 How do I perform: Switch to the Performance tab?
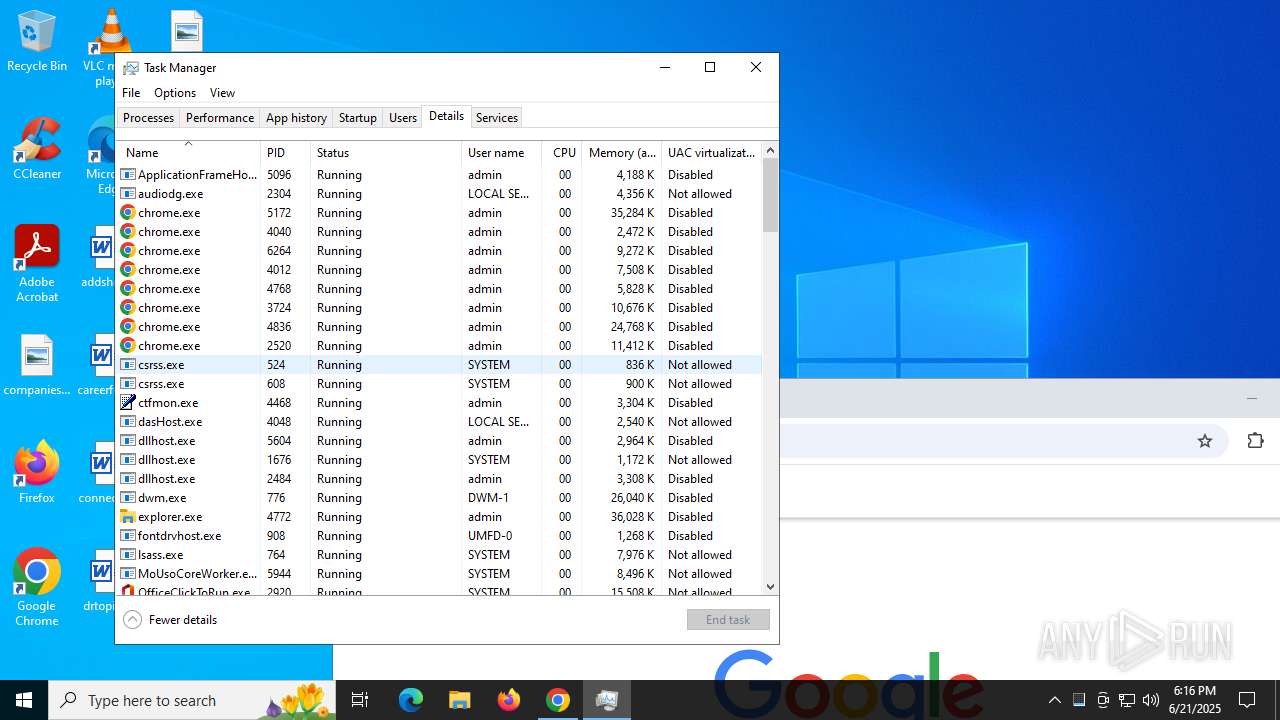(x=220, y=118)
